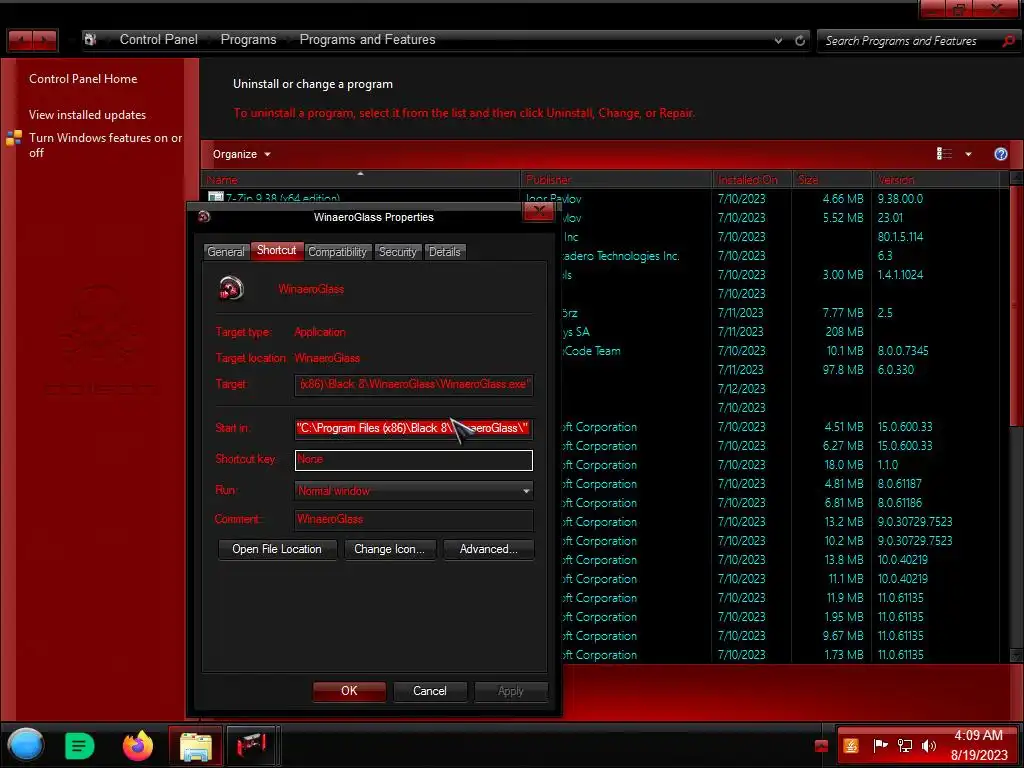The image size is (1024, 768).
Task: Refresh the Programs and Features list
Action: [800, 40]
